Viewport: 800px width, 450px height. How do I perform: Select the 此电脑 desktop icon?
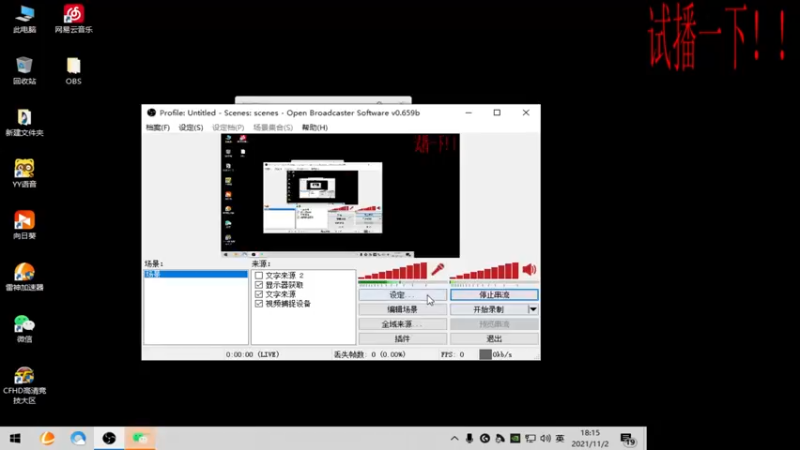[24, 19]
